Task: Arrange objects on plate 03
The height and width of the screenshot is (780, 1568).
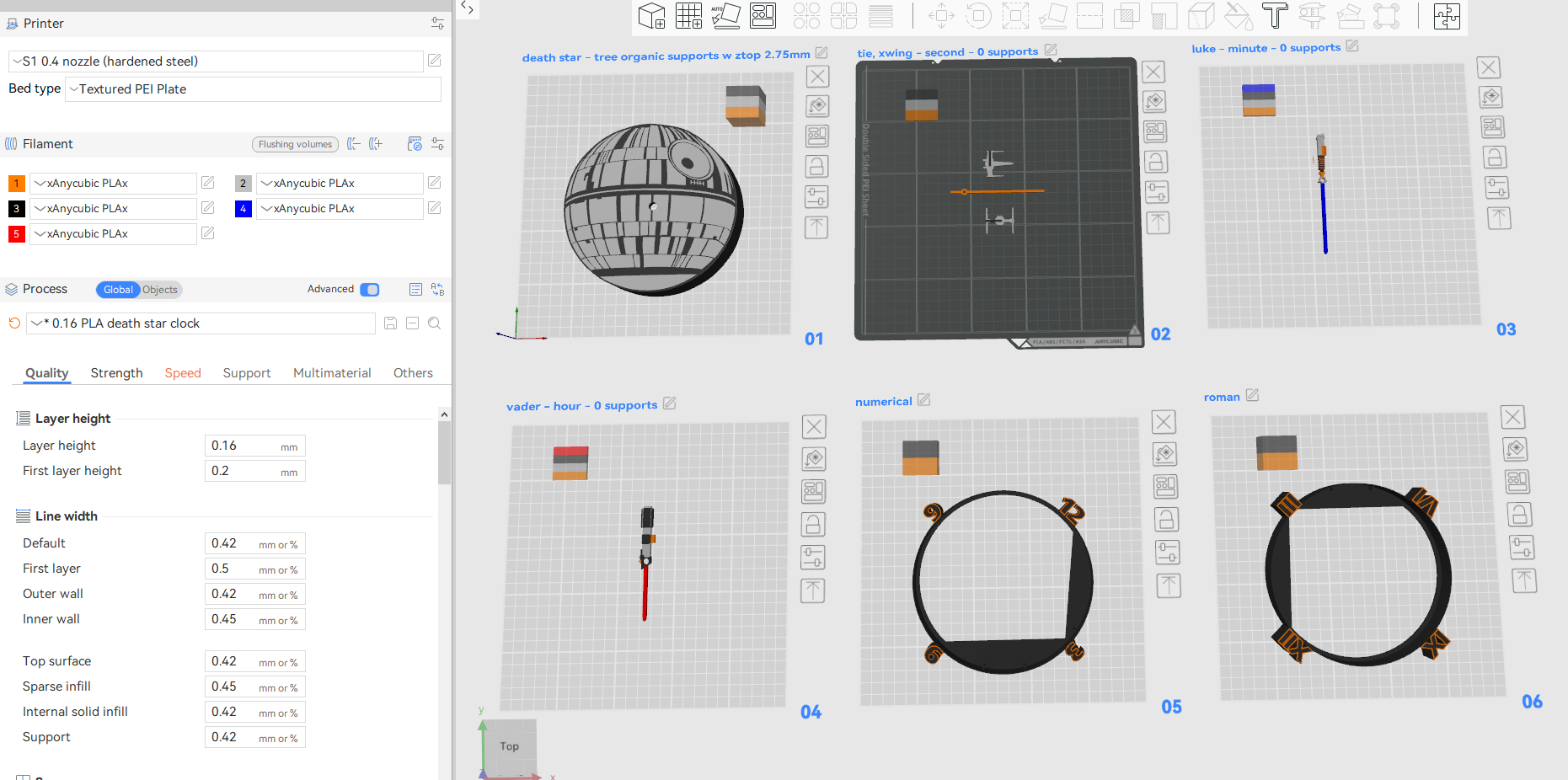Action: point(1493,127)
